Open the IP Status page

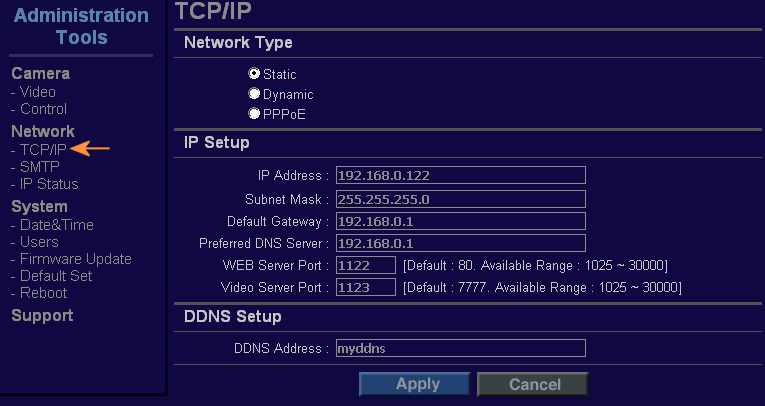[x=49, y=184]
